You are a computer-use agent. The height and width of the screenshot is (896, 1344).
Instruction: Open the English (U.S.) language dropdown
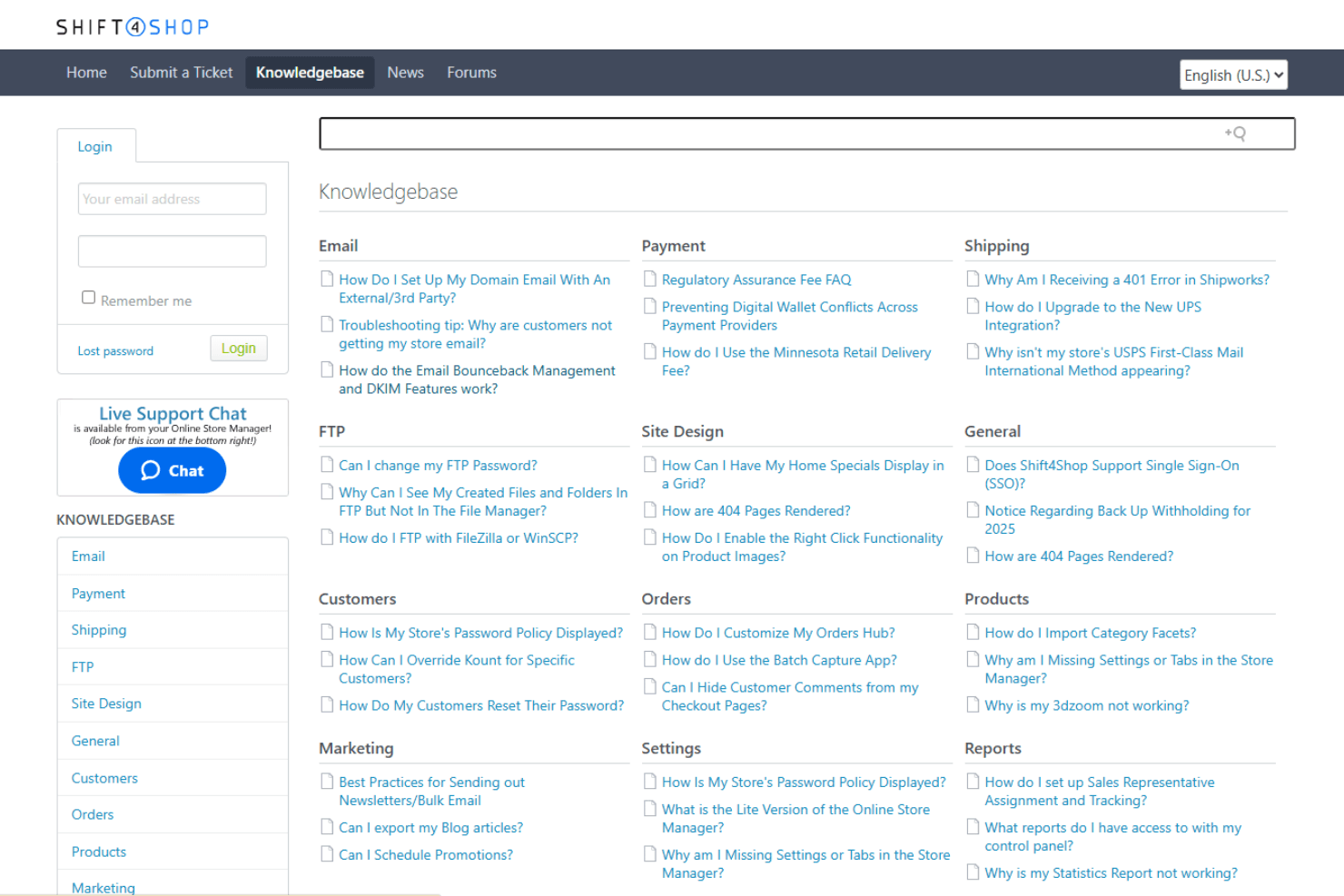tap(1233, 75)
